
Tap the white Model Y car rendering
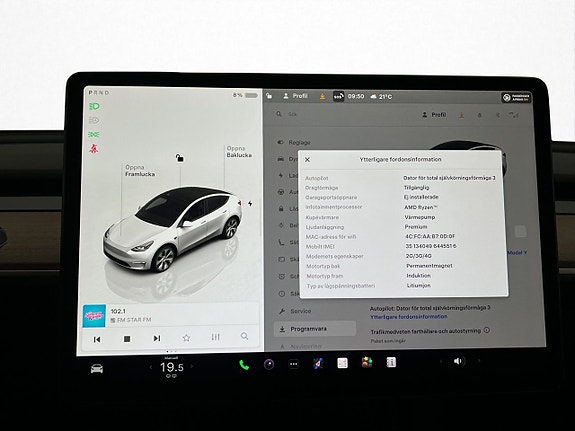(172, 229)
